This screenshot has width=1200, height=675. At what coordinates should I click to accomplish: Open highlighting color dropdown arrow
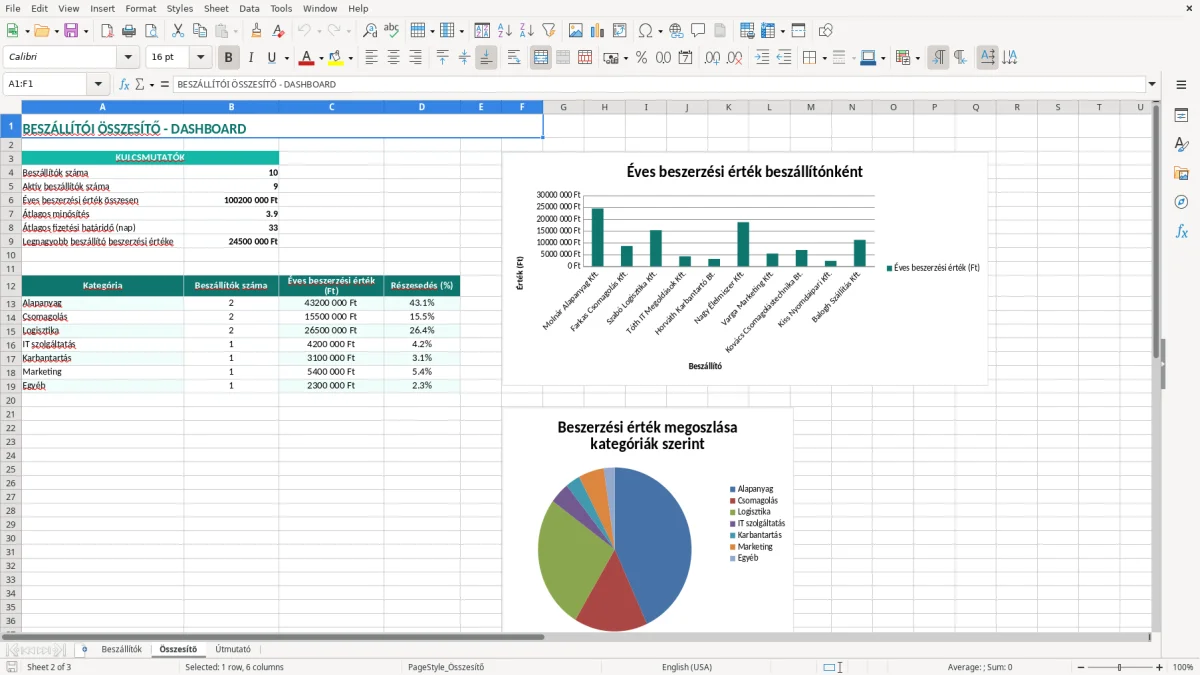[x=350, y=58]
